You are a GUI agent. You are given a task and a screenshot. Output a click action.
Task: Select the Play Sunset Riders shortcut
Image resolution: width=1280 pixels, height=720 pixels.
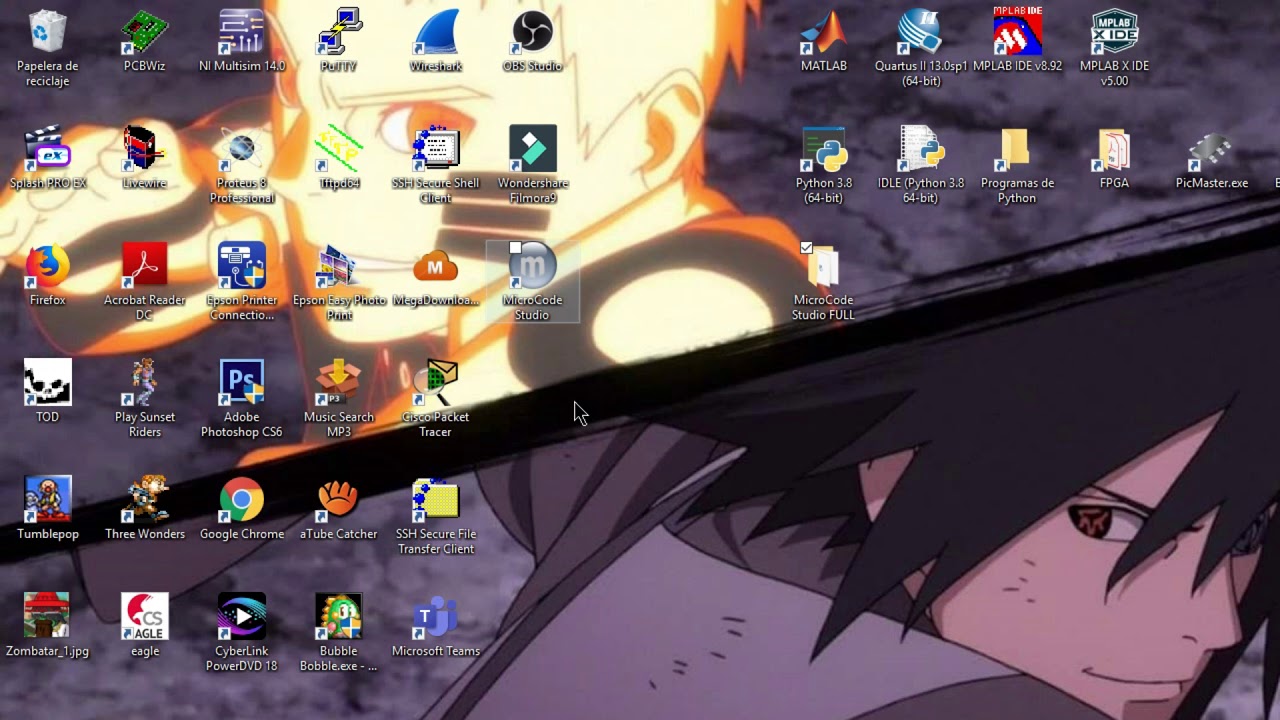pos(144,383)
